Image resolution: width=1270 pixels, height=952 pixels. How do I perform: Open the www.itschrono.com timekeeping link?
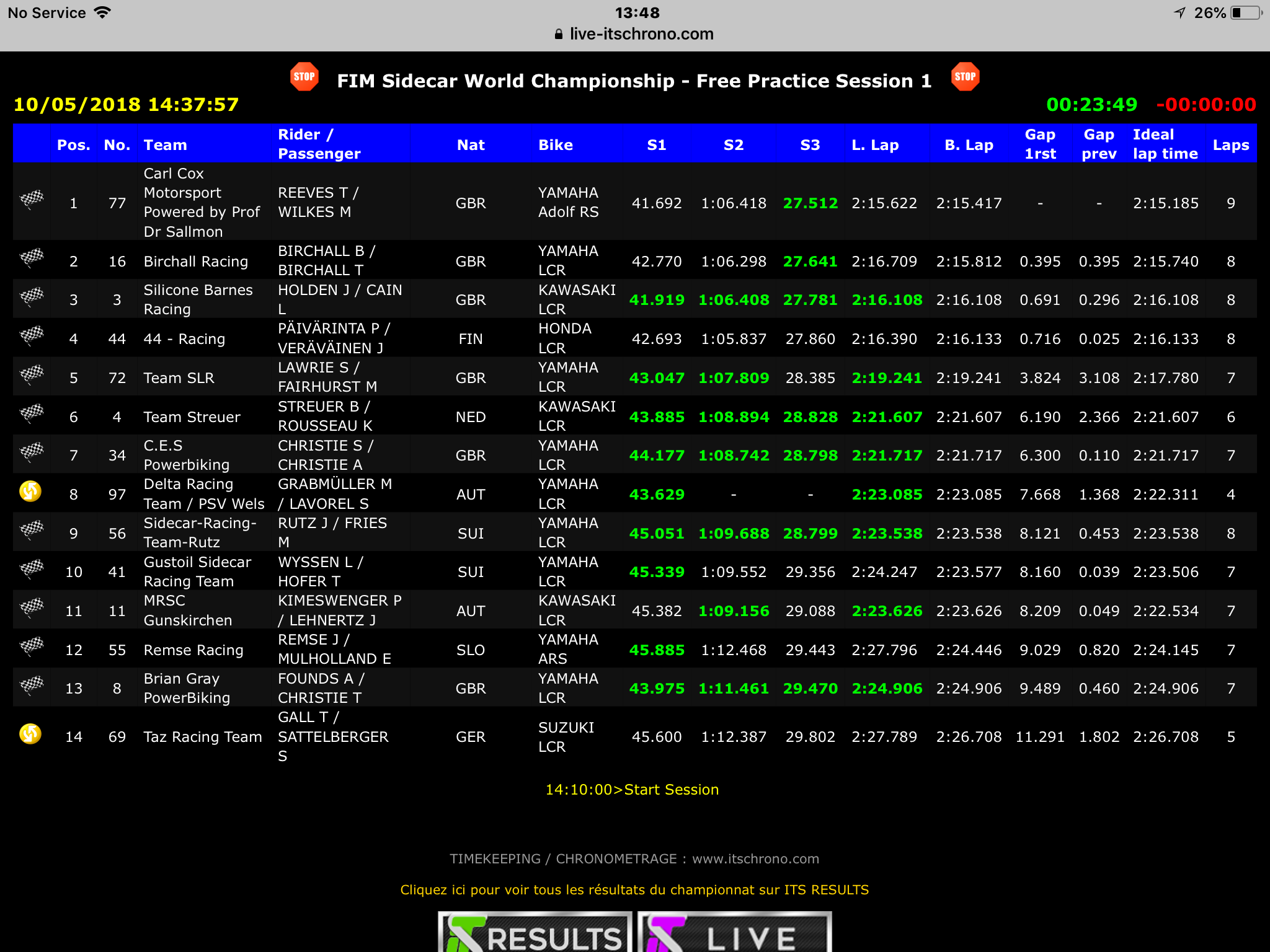click(x=755, y=859)
